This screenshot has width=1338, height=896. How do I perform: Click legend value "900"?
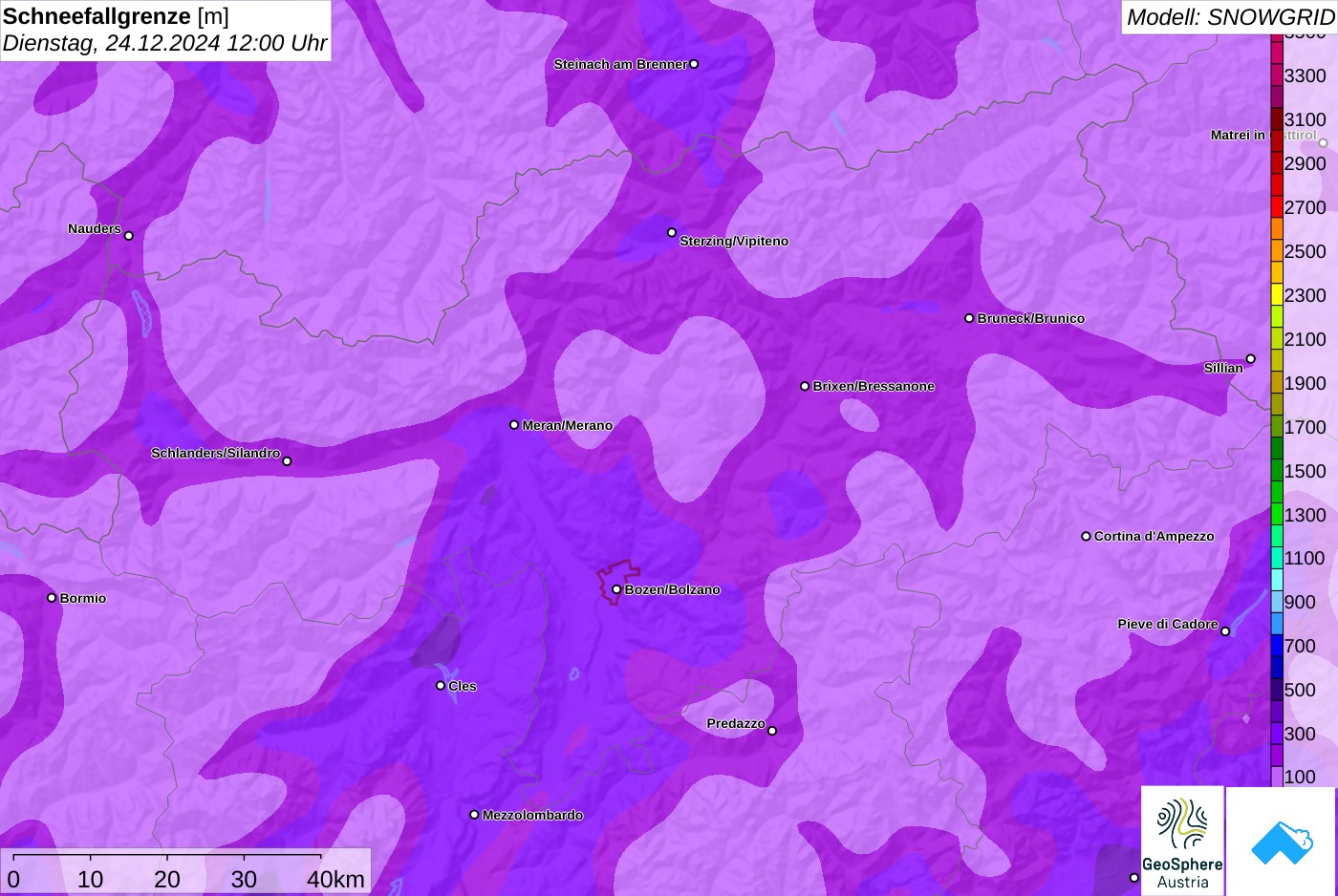click(x=1300, y=602)
